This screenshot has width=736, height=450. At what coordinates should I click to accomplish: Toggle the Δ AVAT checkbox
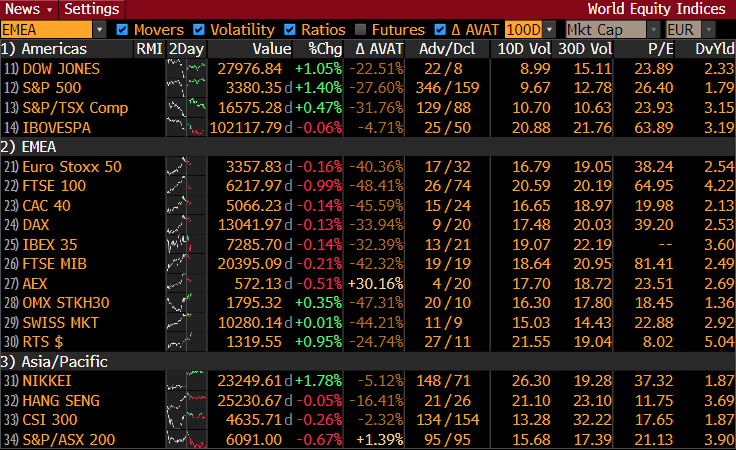tap(440, 30)
